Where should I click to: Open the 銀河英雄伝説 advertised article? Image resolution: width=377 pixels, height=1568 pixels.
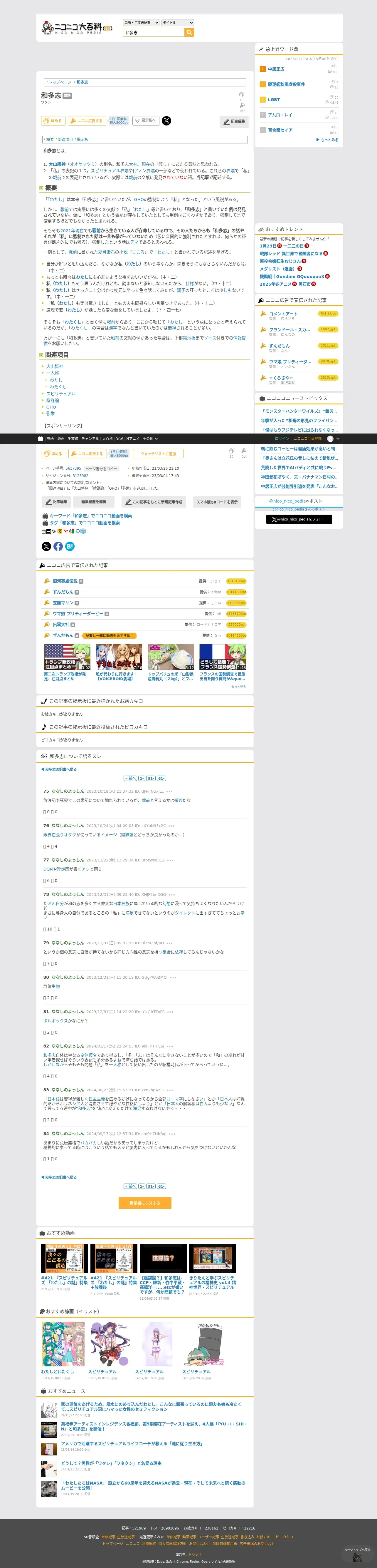(x=65, y=581)
